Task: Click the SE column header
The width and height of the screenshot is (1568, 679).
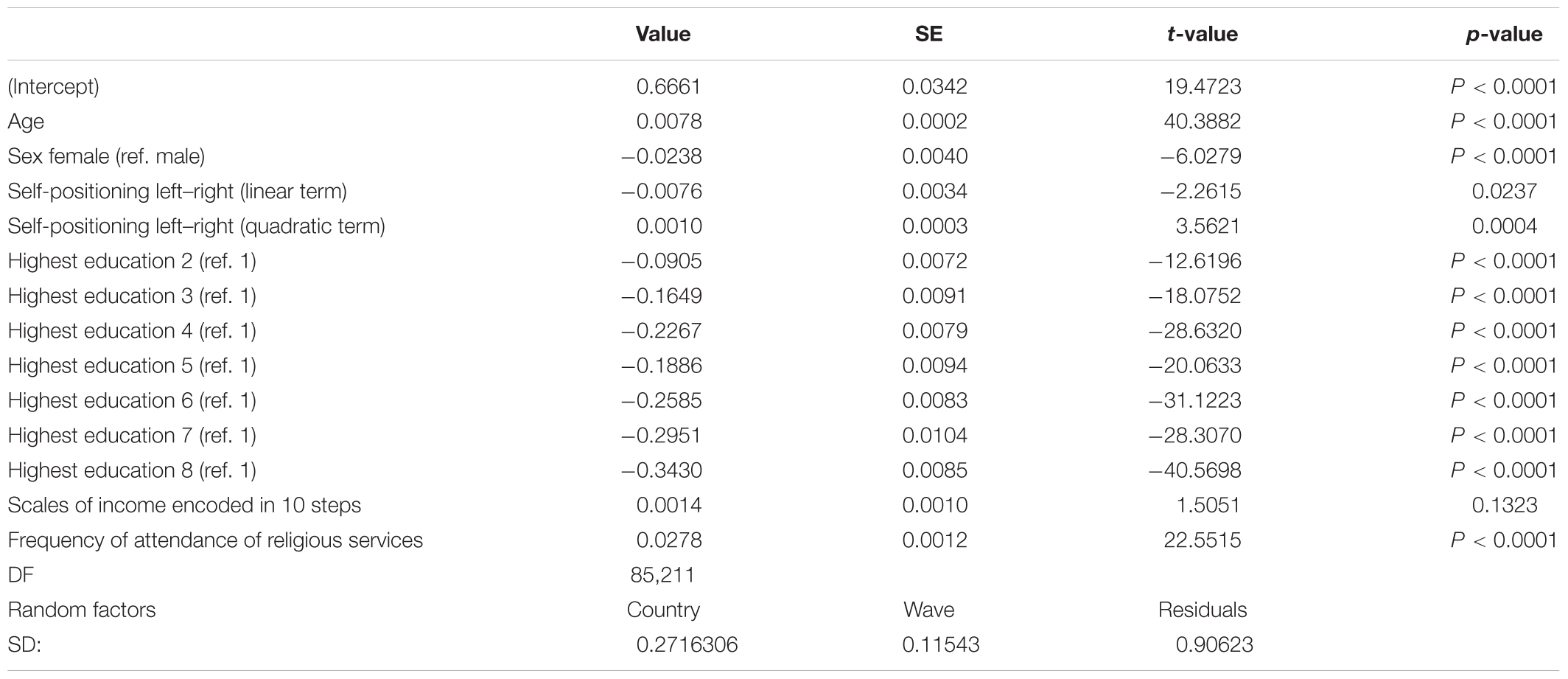Action: (928, 34)
